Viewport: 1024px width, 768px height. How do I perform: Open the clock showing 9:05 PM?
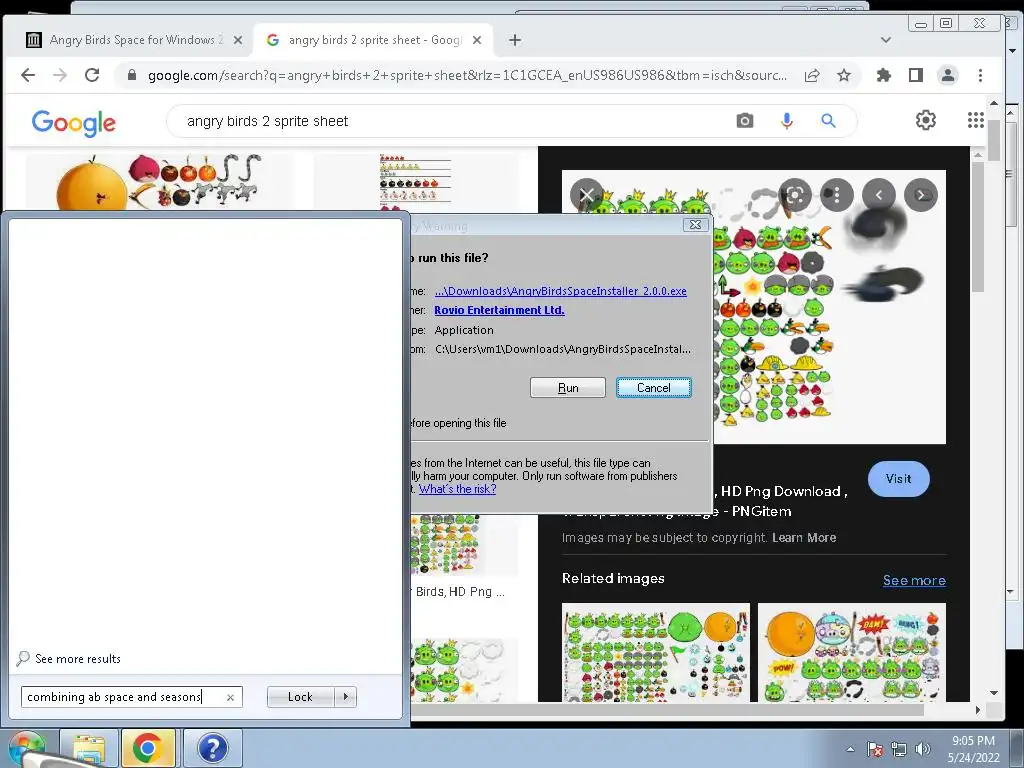coord(973,749)
